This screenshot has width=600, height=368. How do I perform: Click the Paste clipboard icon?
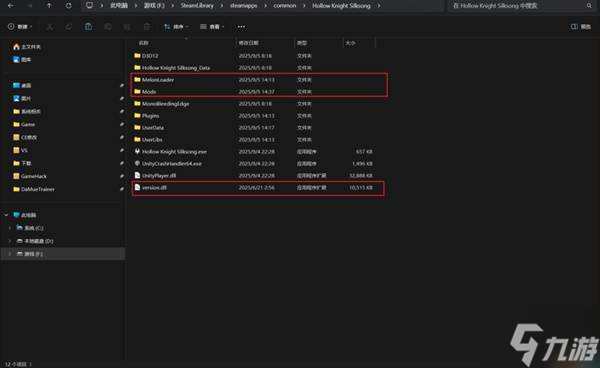(88, 26)
